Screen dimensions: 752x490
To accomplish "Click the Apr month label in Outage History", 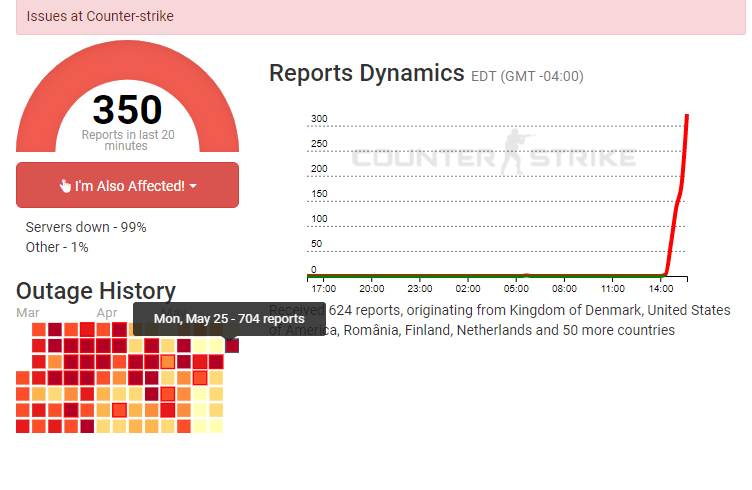I will pyautogui.click(x=107, y=313).
